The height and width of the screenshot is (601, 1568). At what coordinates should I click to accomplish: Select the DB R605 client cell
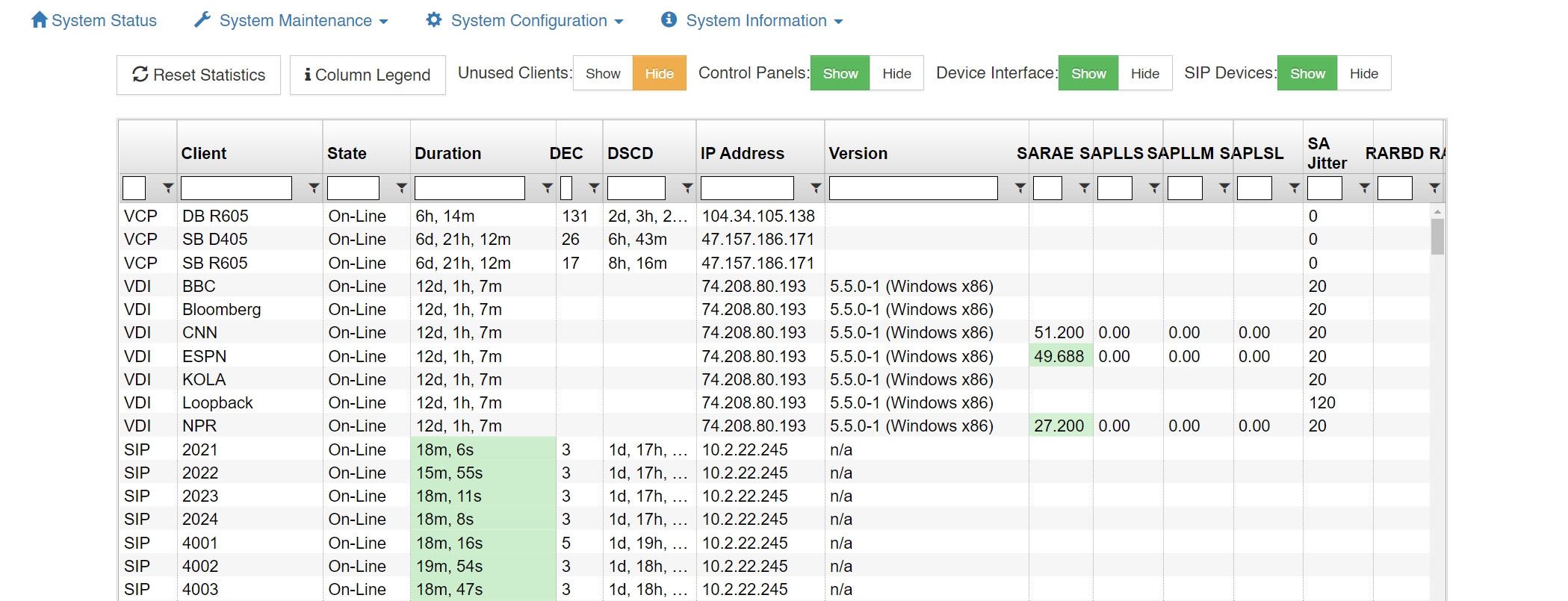tap(250, 216)
